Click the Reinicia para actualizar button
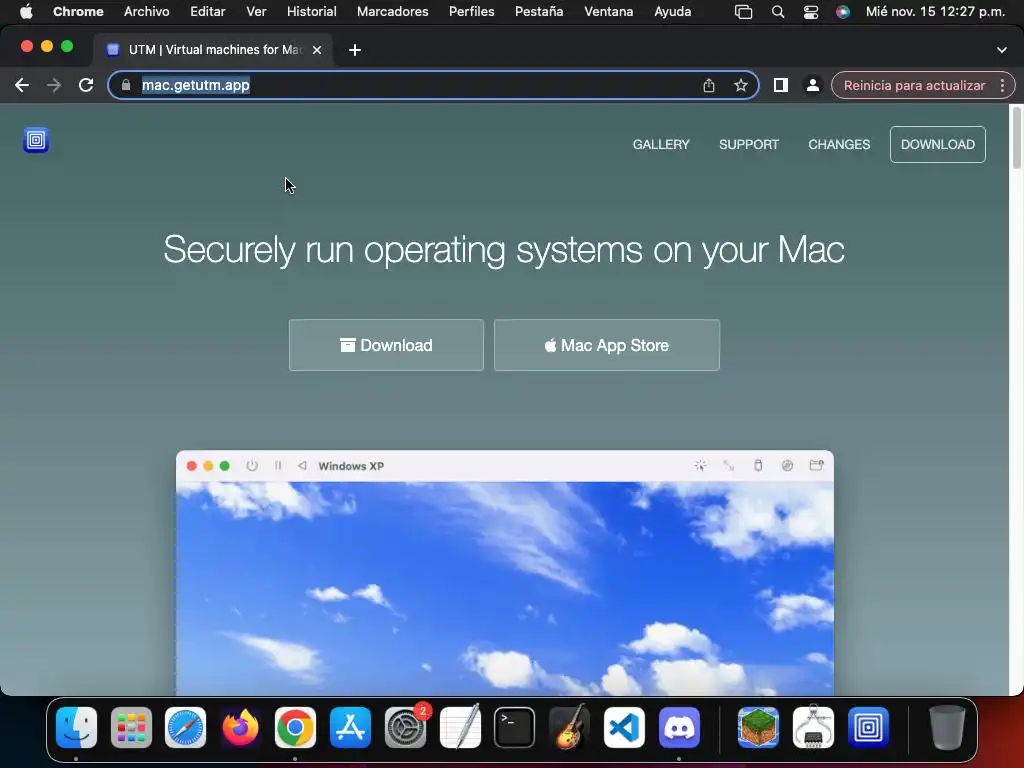 (914, 85)
